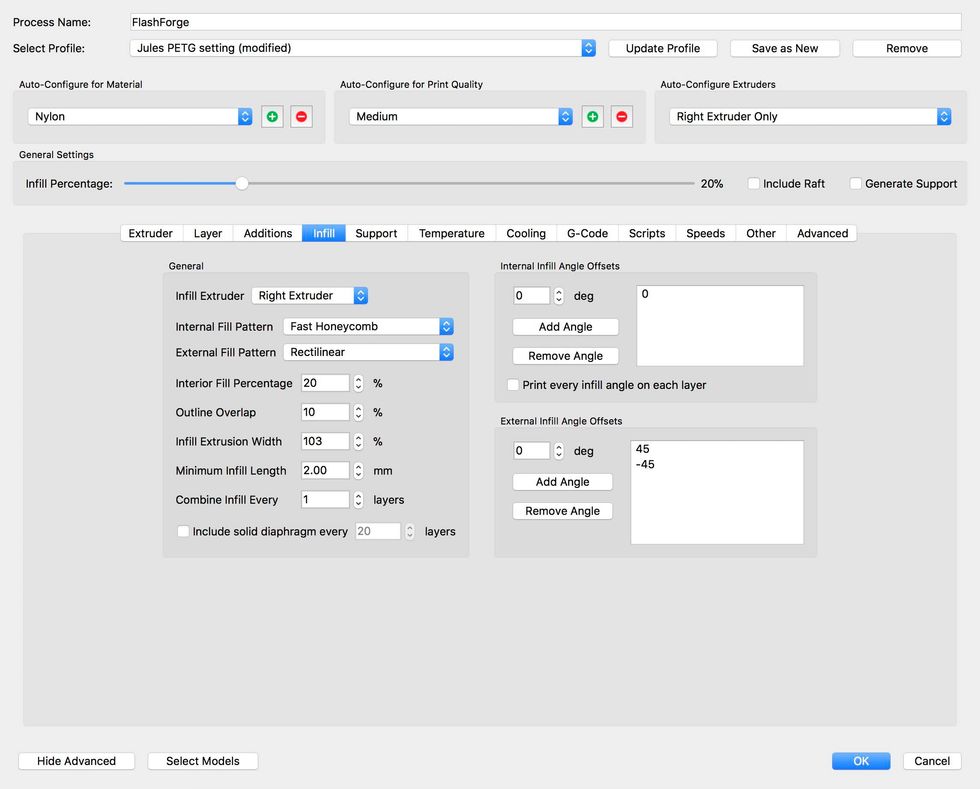The height and width of the screenshot is (789, 980).
Task: Click stepper for Infill Extrusion Width
Action: click(358, 441)
